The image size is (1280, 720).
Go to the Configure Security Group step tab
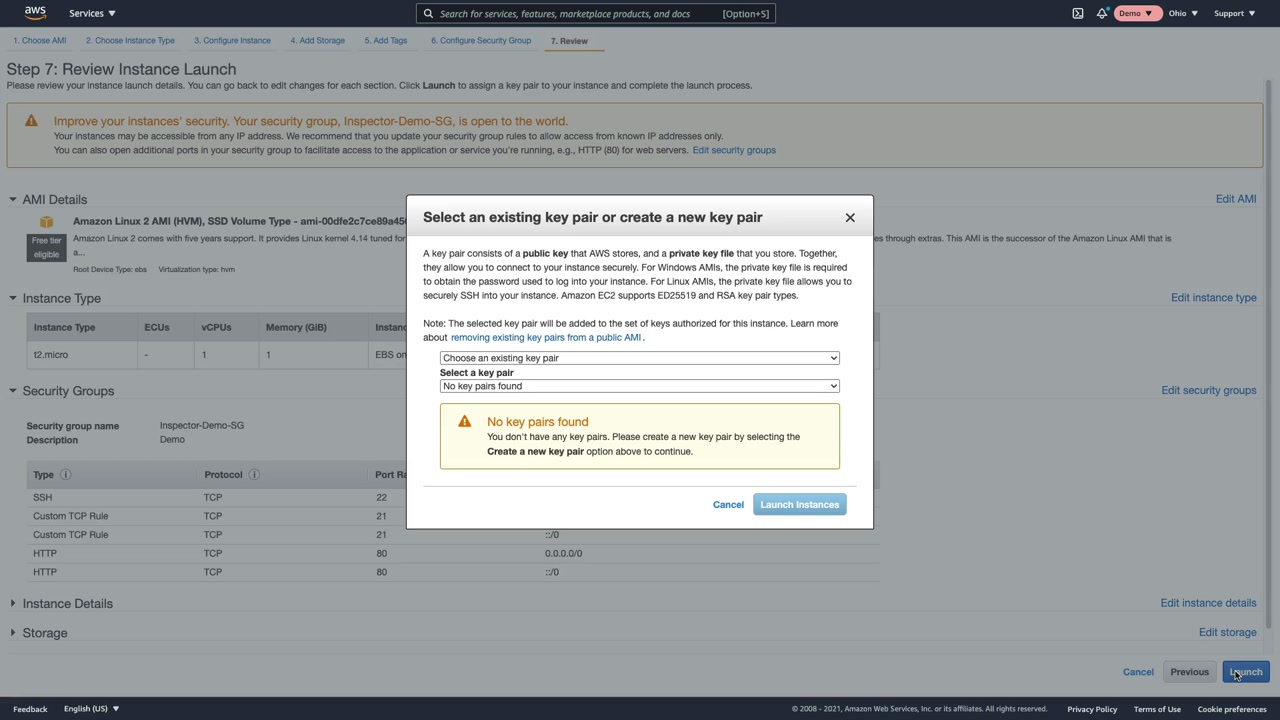tap(480, 41)
